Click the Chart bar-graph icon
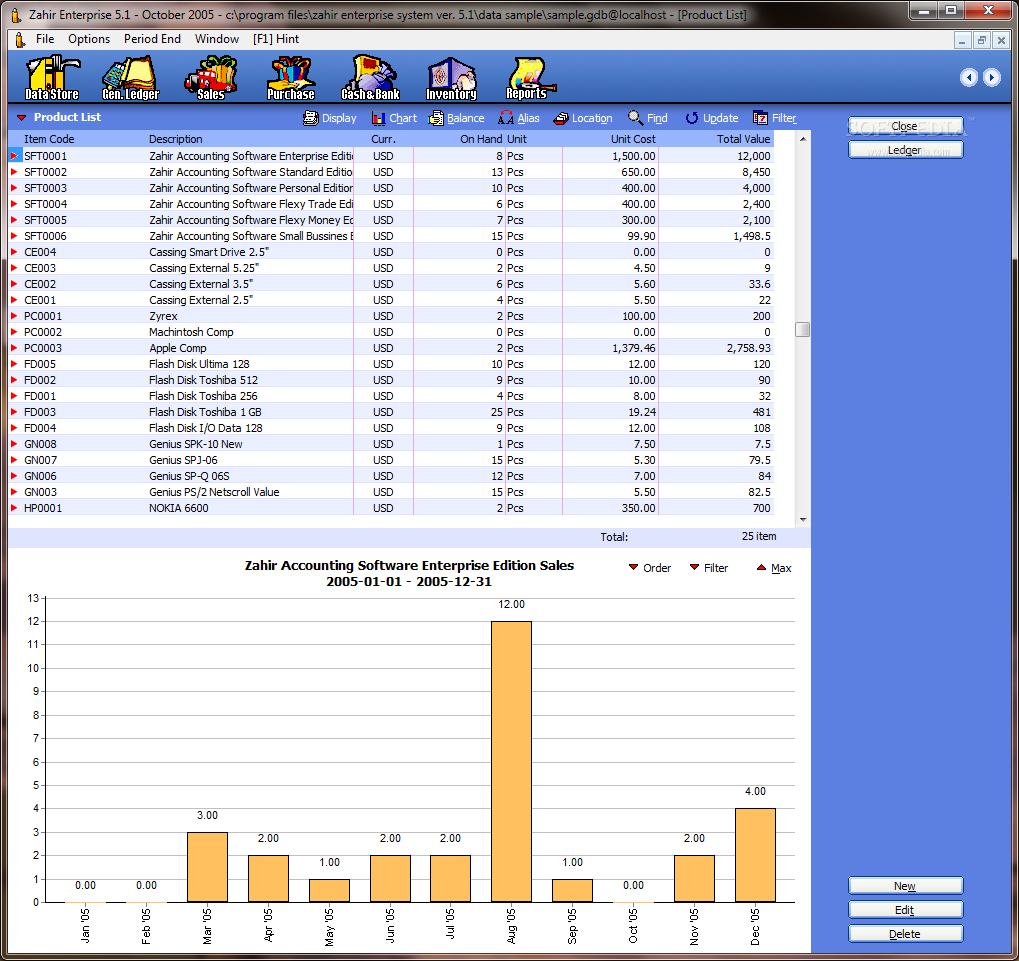The width and height of the screenshot is (1019, 961). [378, 118]
